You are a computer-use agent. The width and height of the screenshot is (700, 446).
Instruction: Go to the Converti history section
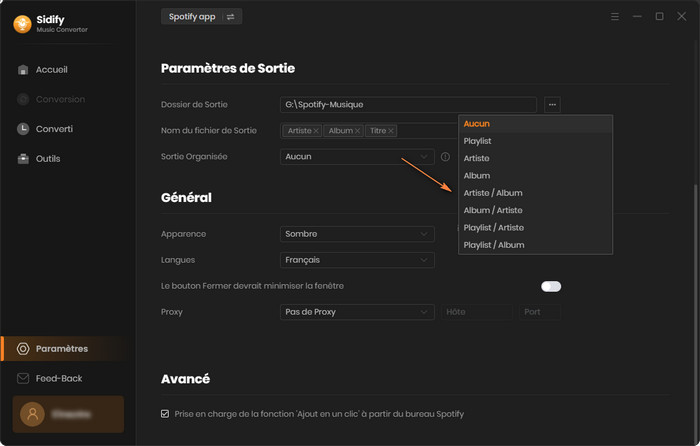(x=53, y=129)
